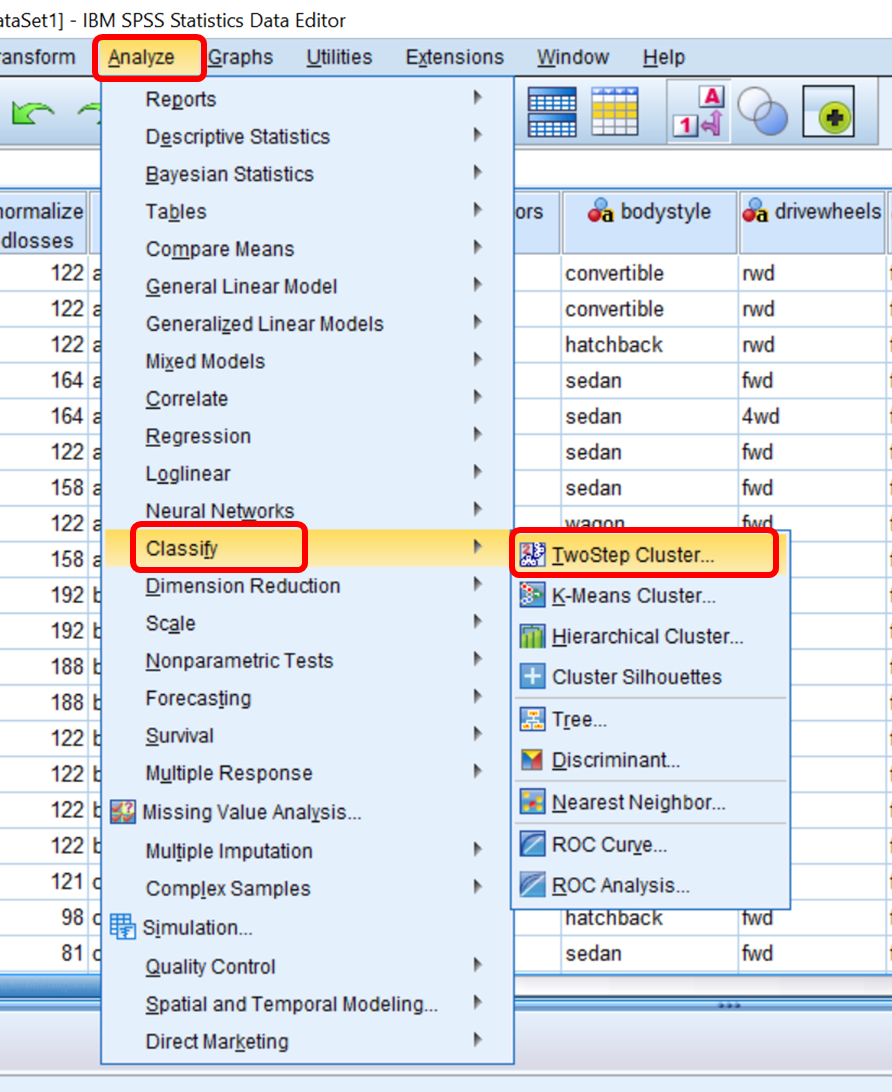892x1092 pixels.
Task: Click the green Undo arrow icon
Action: coord(30,112)
